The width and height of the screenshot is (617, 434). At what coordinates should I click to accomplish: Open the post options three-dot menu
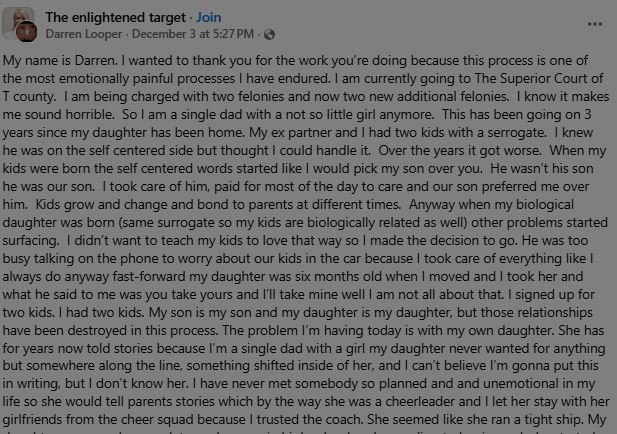click(x=596, y=23)
